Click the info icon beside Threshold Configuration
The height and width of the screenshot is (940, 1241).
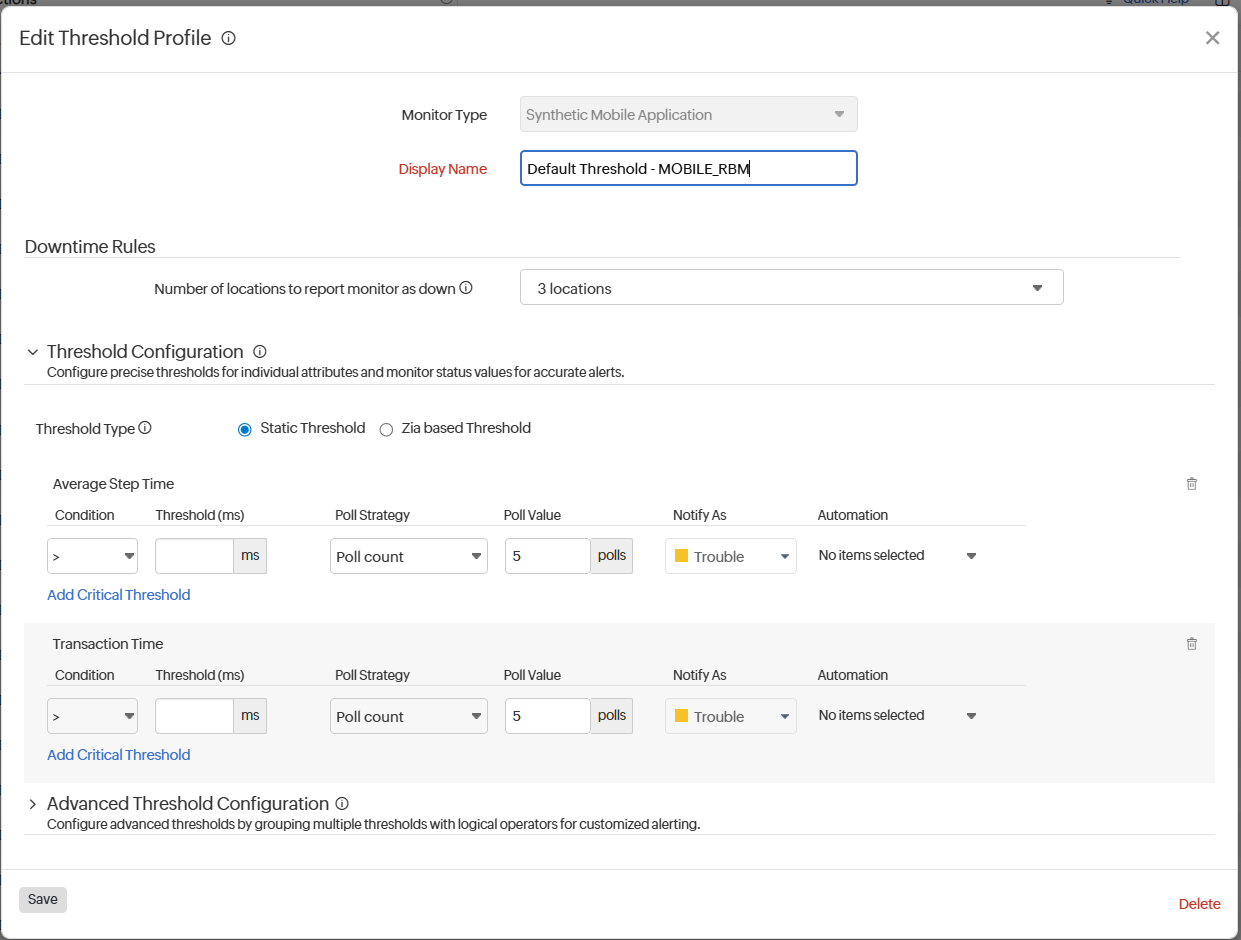click(259, 351)
